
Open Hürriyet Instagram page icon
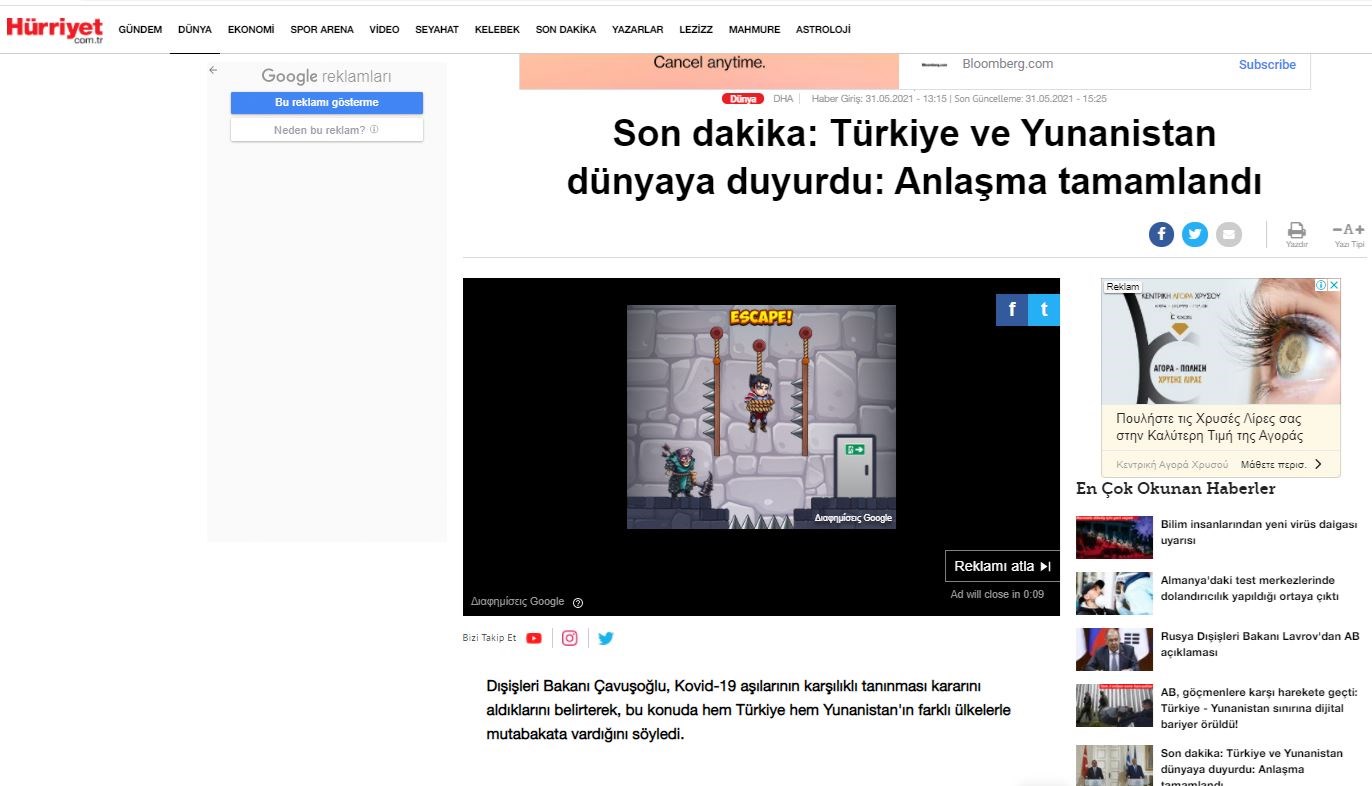[569, 638]
